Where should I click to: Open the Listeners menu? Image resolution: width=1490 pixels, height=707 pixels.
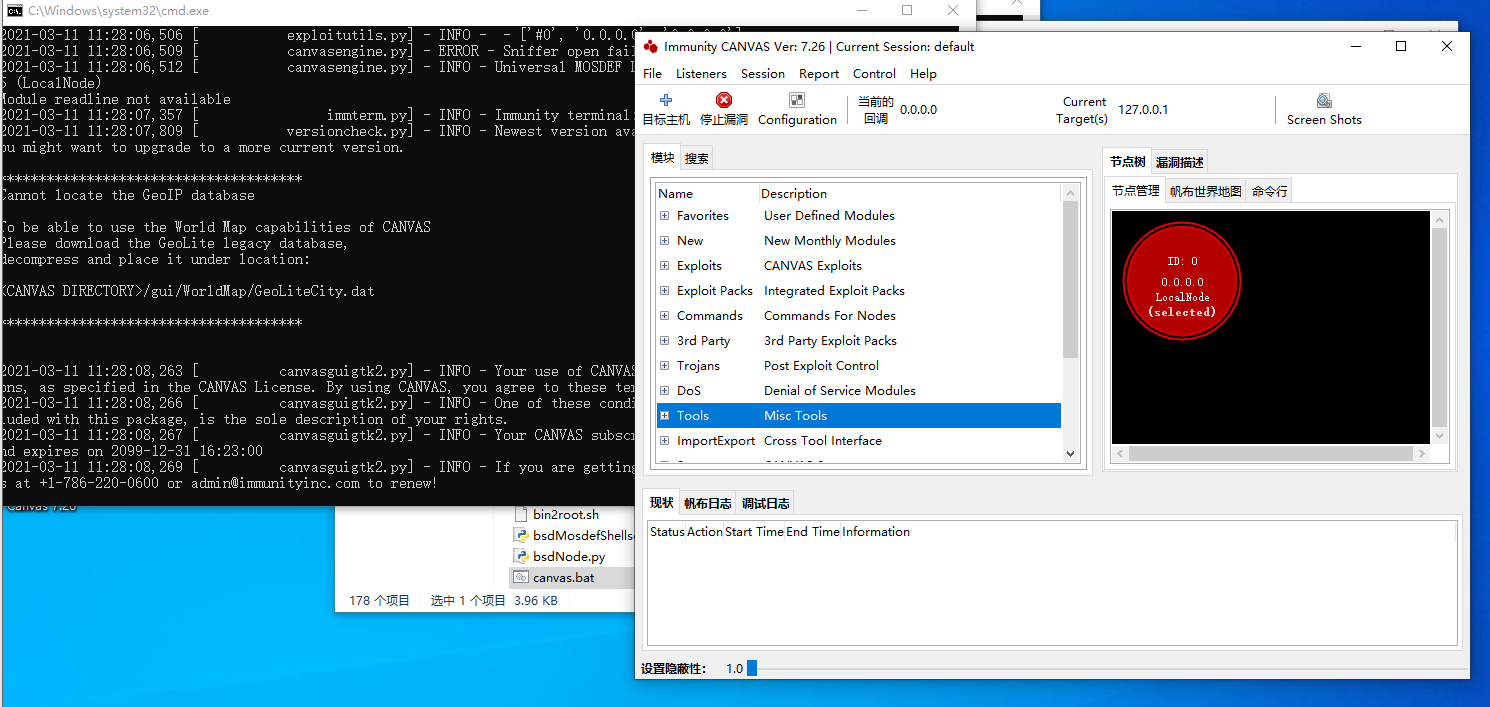pyautogui.click(x=701, y=73)
